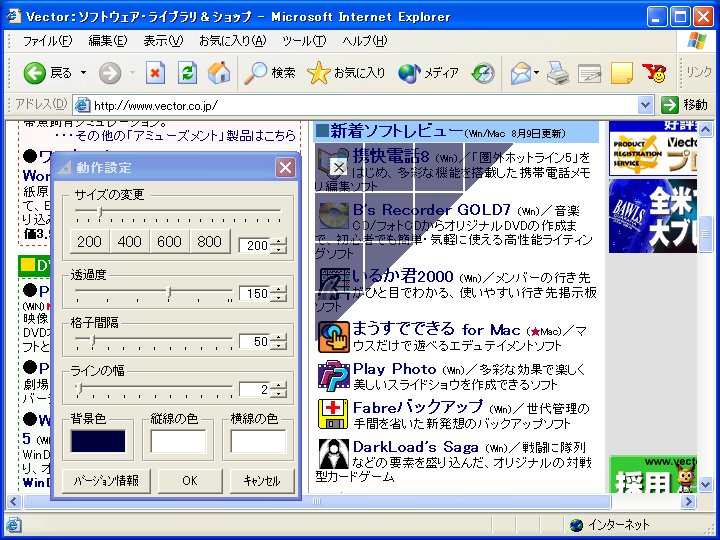Click the Mail envelope icon
Viewport: 720px width, 540px height.
[x=521, y=73]
